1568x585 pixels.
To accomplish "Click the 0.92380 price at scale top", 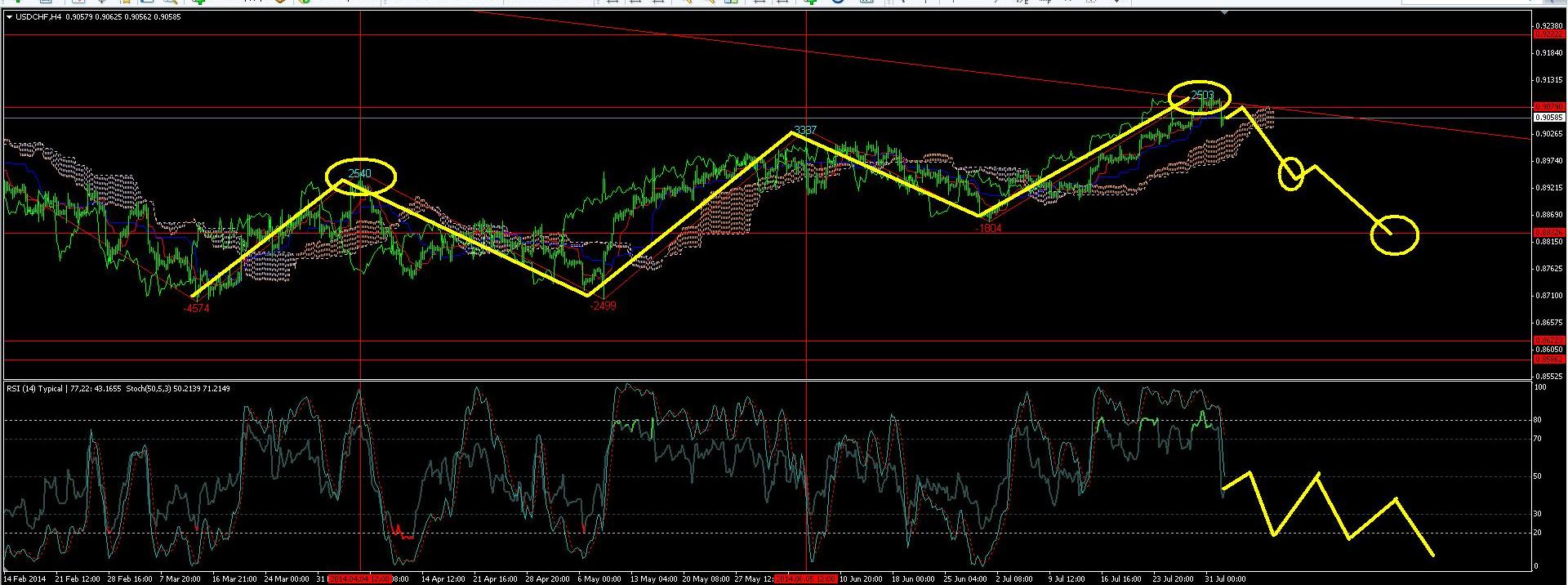I will click(x=1548, y=26).
